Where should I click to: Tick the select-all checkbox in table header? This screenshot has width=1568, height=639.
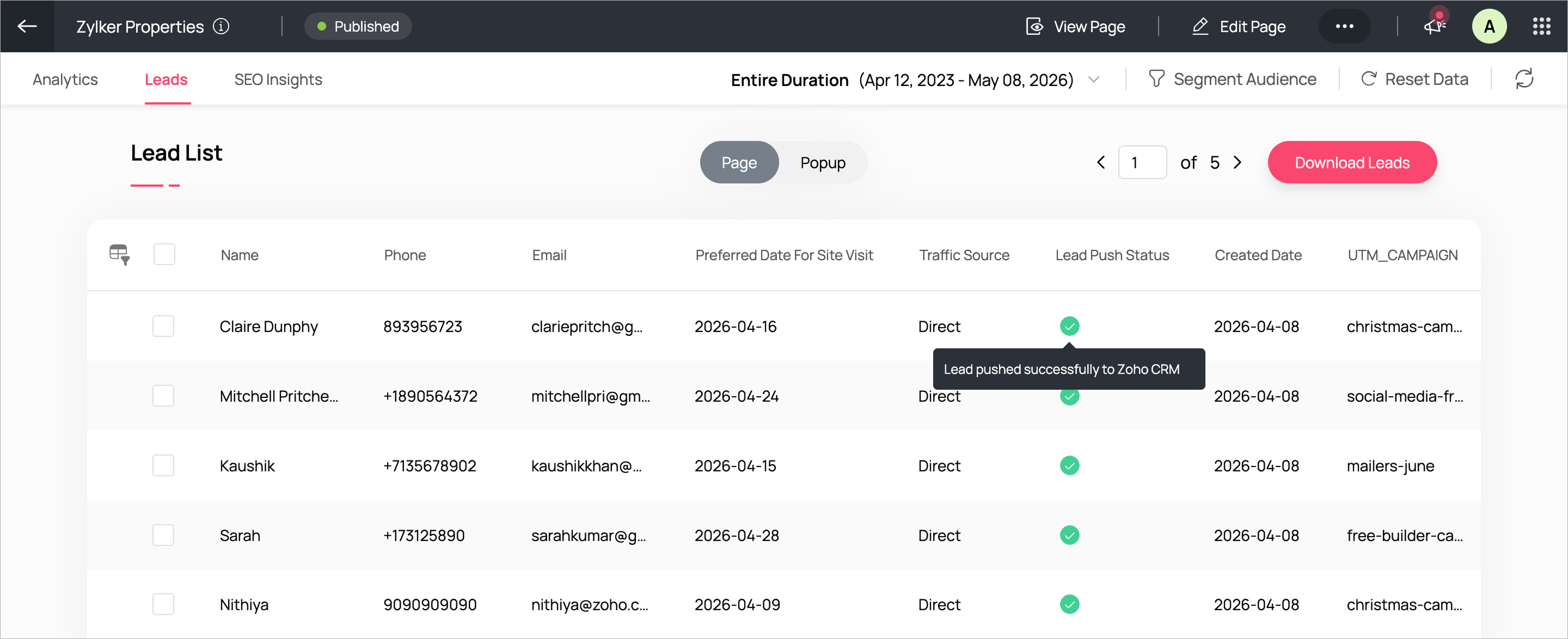coord(164,254)
